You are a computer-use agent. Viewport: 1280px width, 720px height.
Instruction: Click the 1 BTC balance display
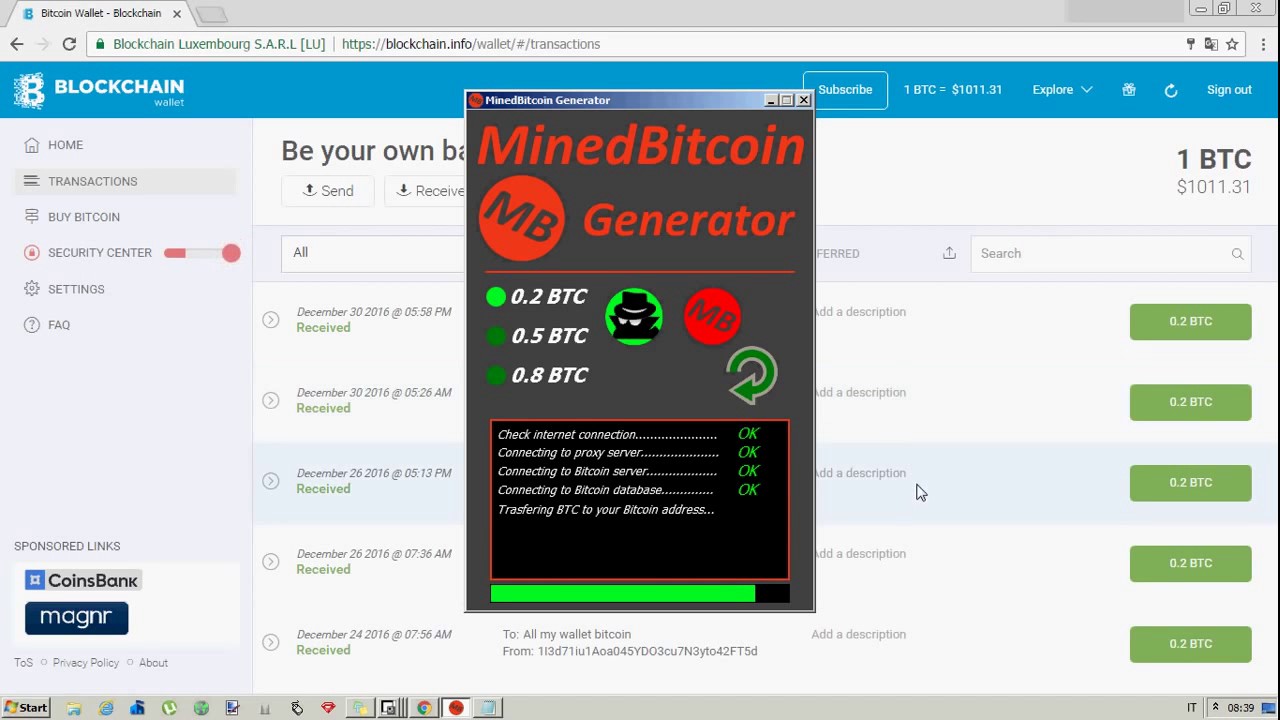(x=1213, y=159)
